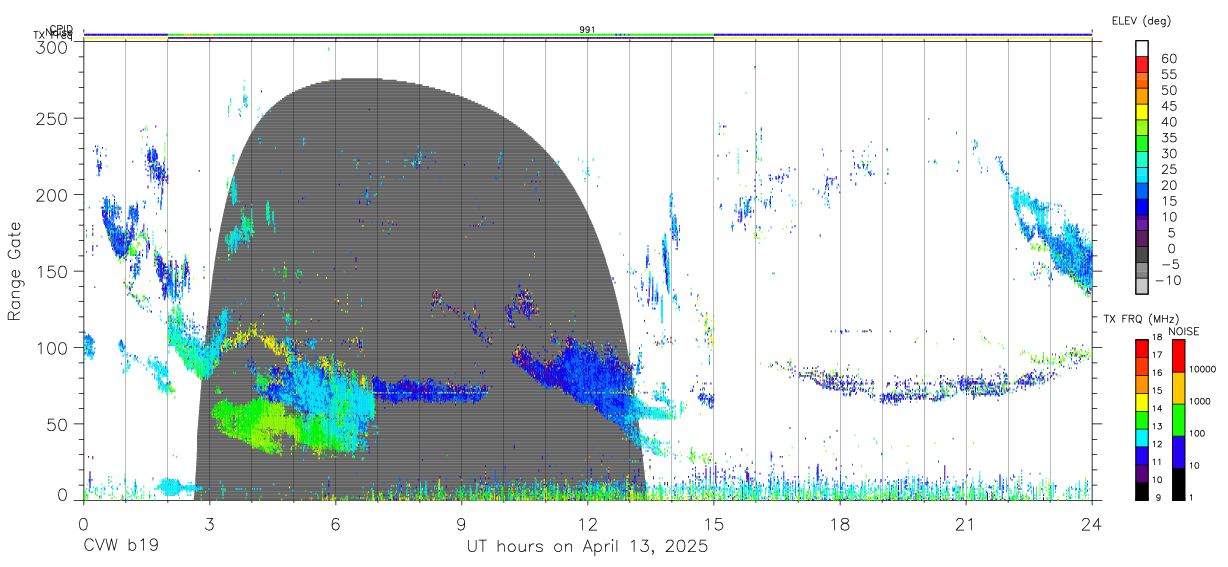Click the '300' Range Gate tick
Screen dimensions: 1228x567
tap(54, 46)
